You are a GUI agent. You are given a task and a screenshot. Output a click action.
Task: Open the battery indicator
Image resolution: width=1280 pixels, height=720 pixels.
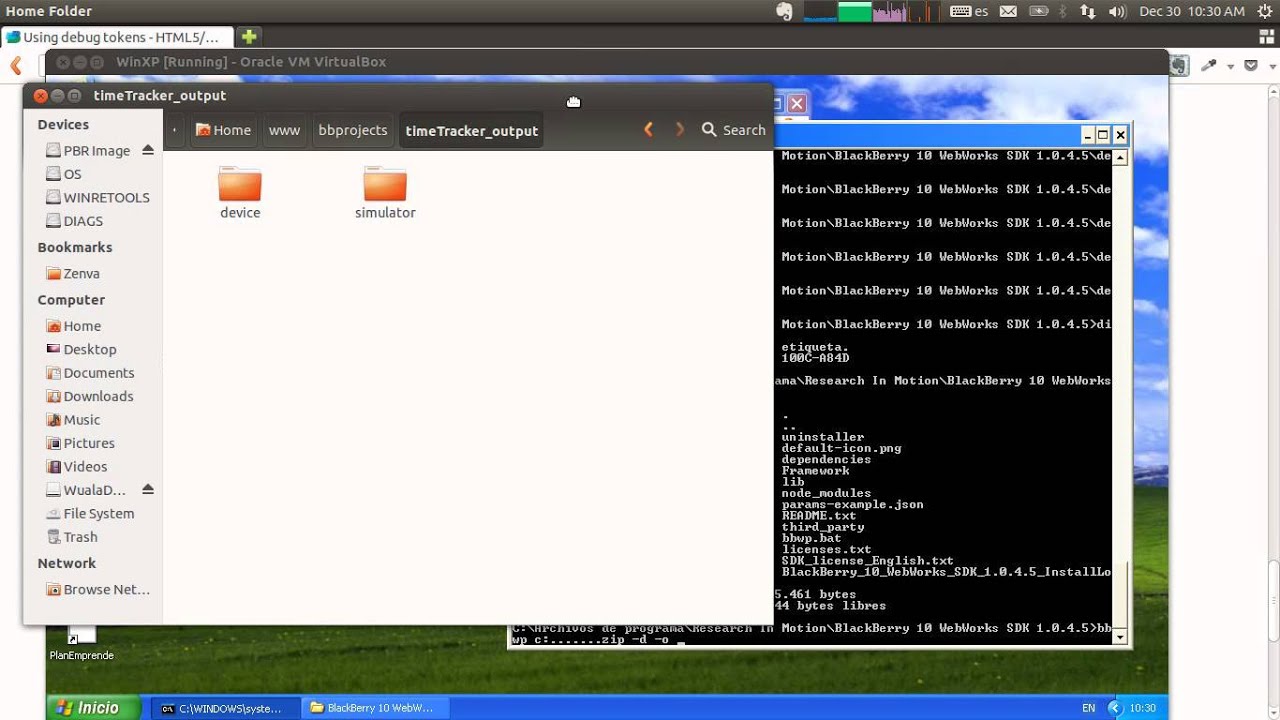point(1039,11)
